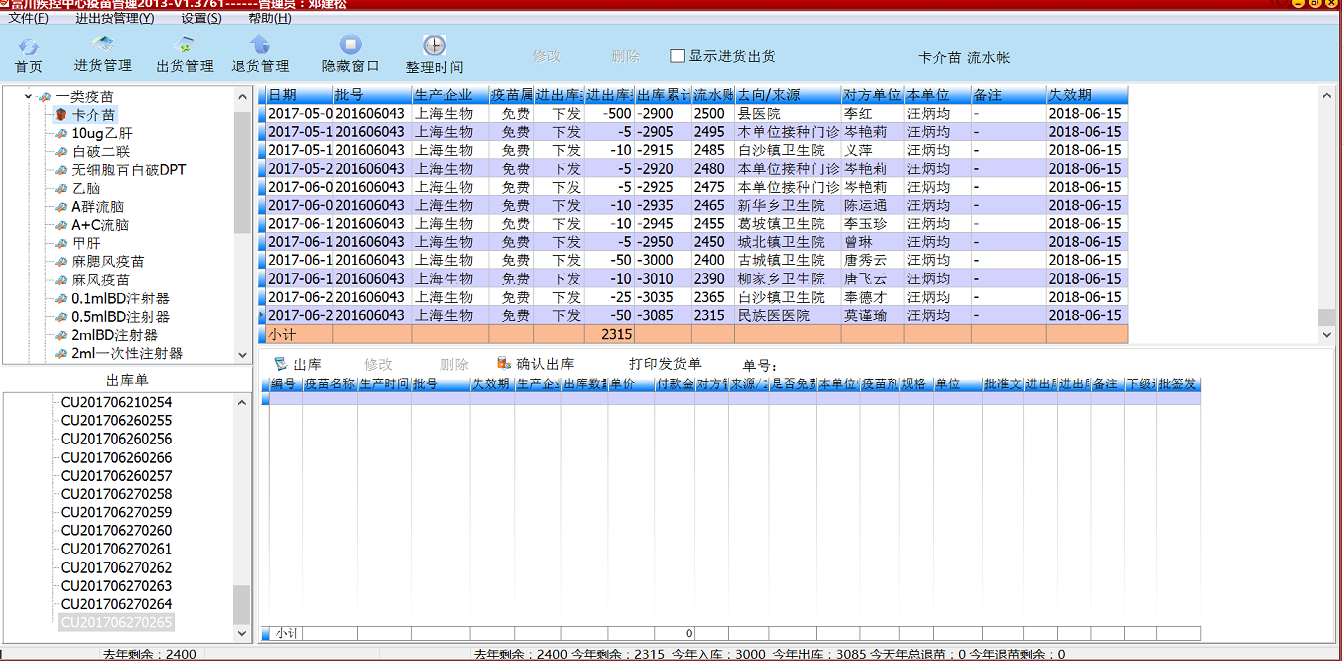Click the 隐藏窗口 hide window icon
Viewport: 1344px width, 661px height.
350,45
